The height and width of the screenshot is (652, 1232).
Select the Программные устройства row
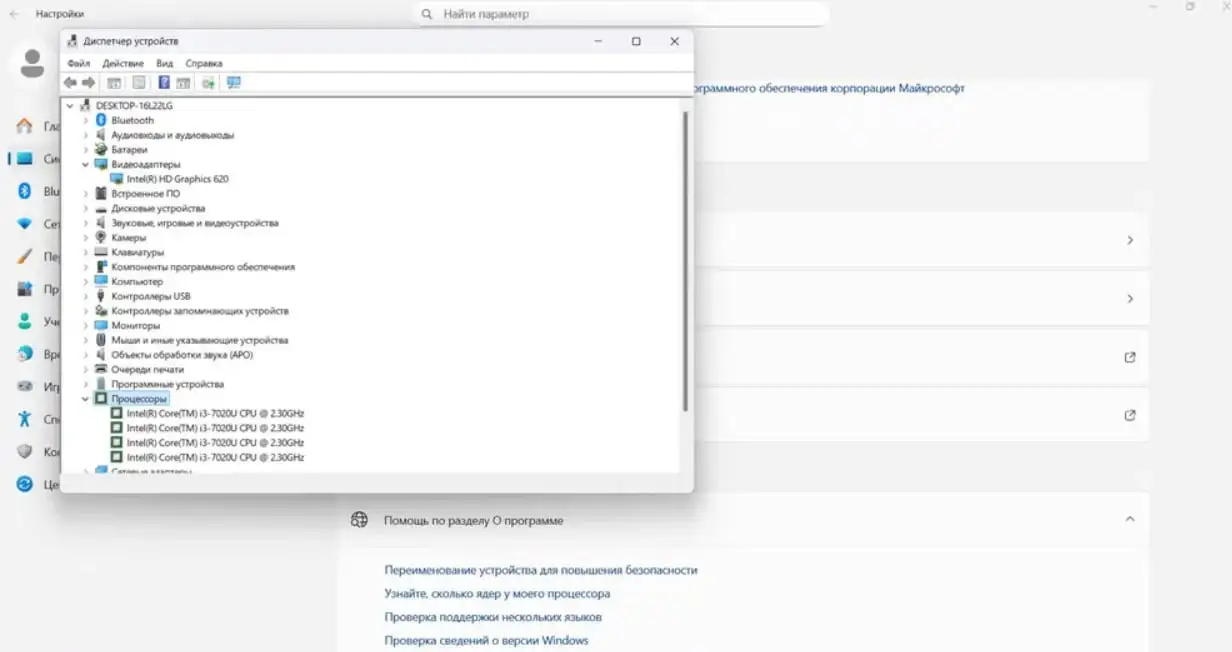167,384
